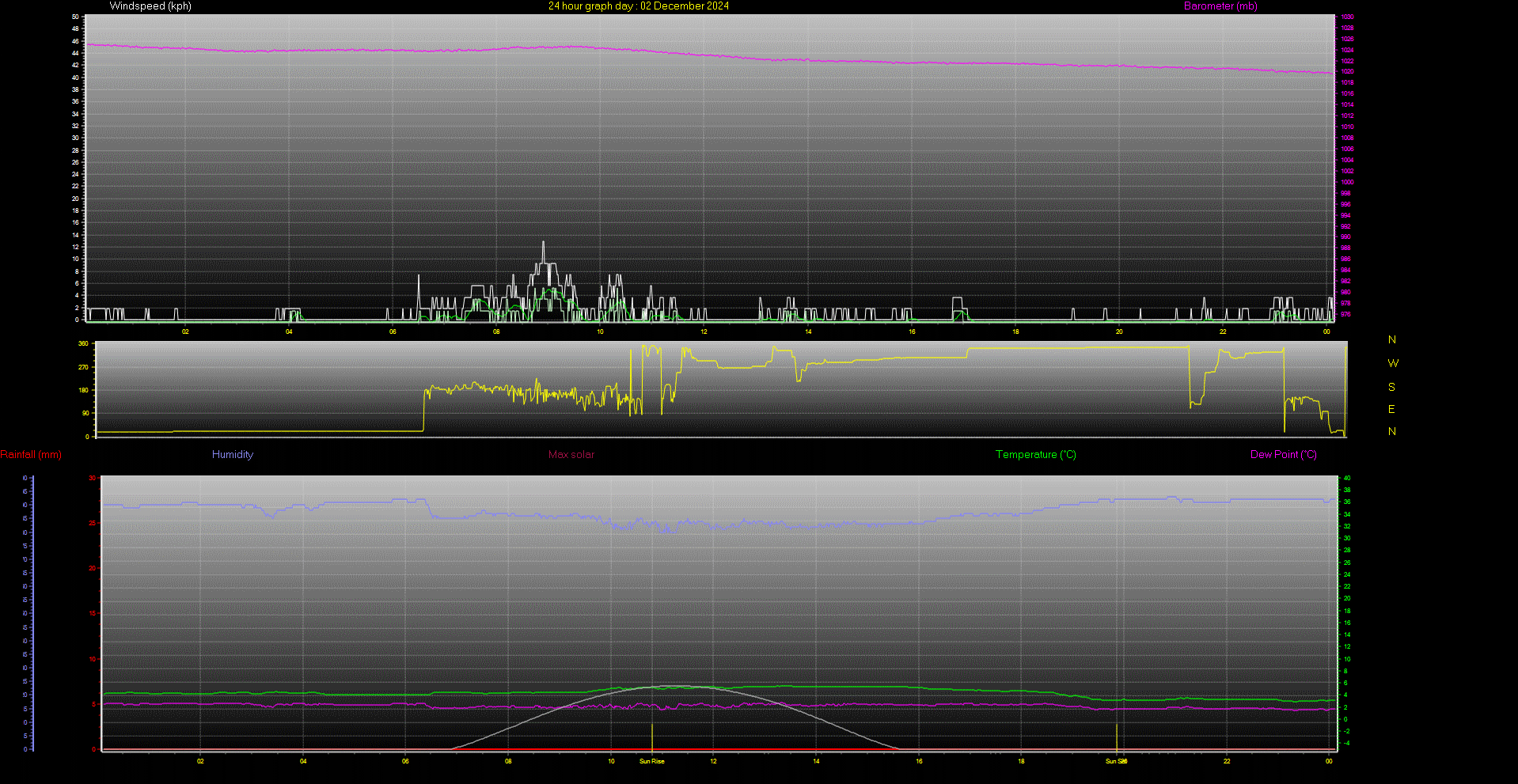The height and width of the screenshot is (784, 1518).
Task: Click the Max solar legend label
Action: (x=571, y=455)
